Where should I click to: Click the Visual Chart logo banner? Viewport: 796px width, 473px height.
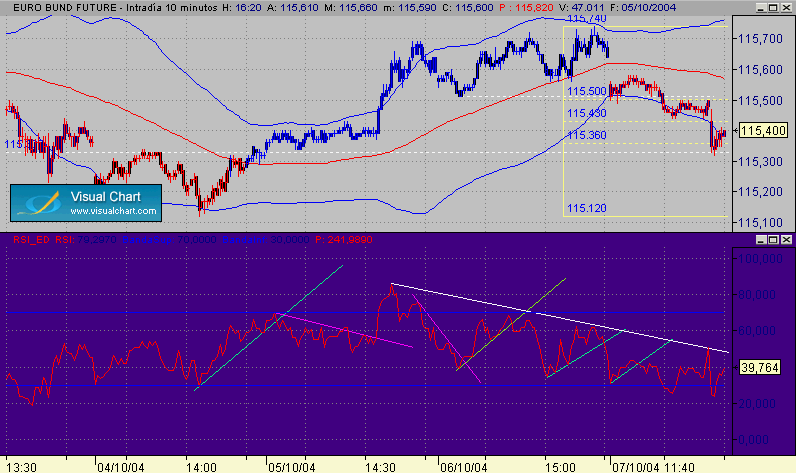pyautogui.click(x=86, y=203)
